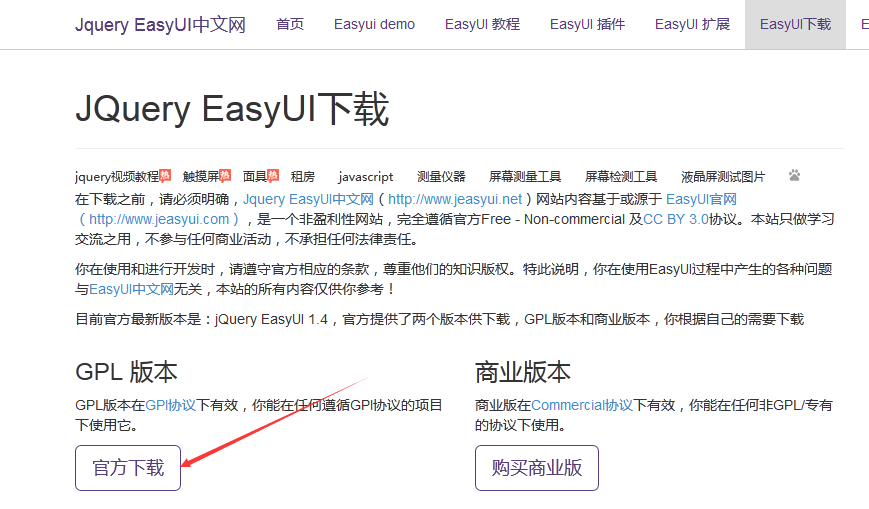
Task: Open the 液晶屏测试图片 tag link
Action: click(x=723, y=177)
